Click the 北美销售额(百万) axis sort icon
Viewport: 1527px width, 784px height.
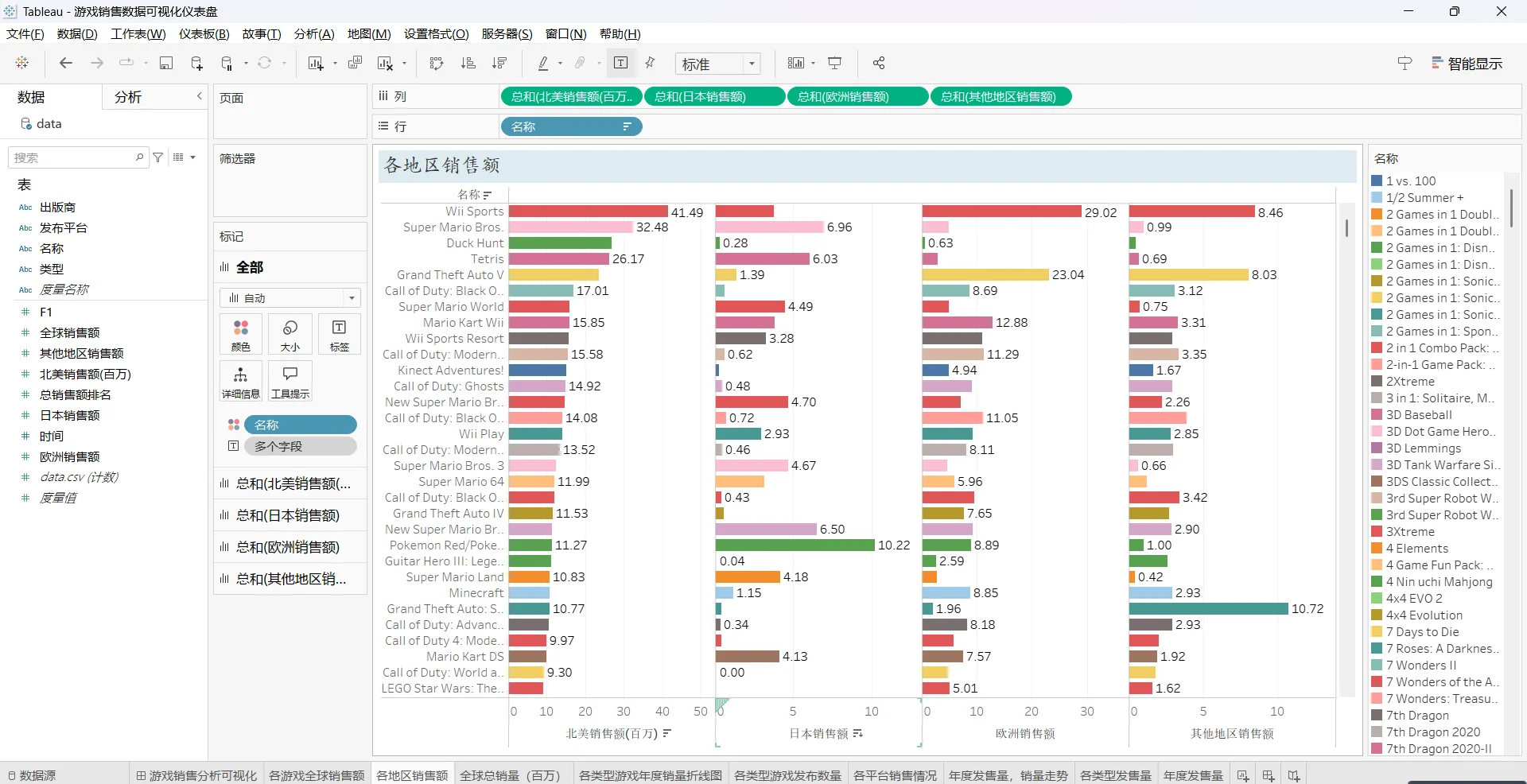667,733
